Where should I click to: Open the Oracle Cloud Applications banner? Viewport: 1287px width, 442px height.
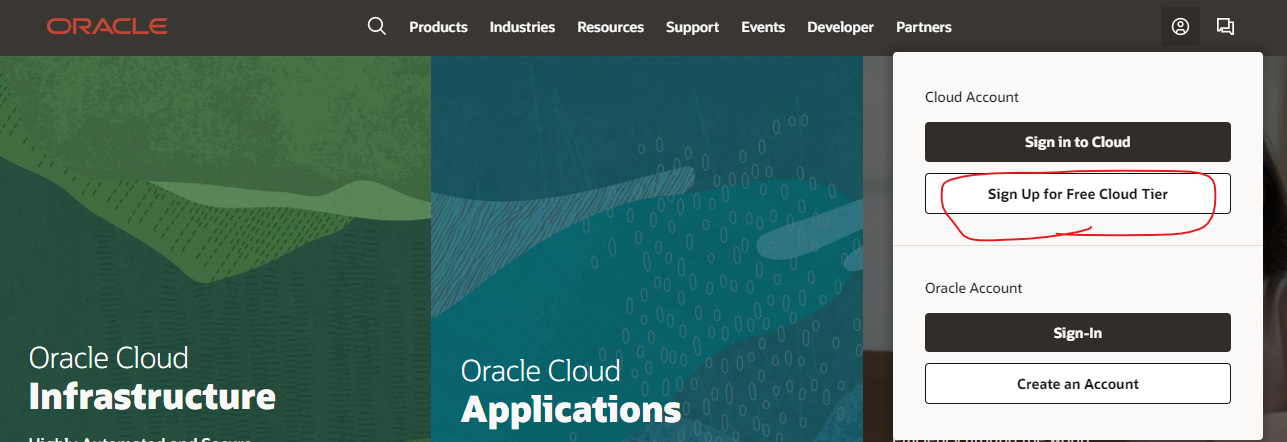point(646,248)
